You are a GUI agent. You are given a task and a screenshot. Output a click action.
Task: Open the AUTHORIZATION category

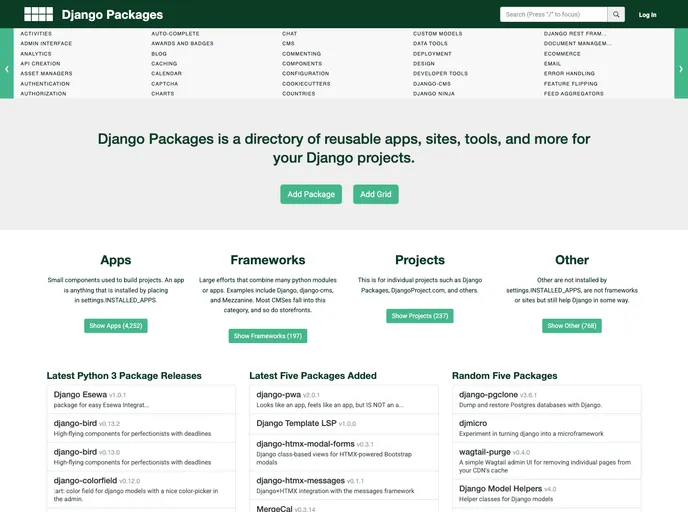[43, 93]
